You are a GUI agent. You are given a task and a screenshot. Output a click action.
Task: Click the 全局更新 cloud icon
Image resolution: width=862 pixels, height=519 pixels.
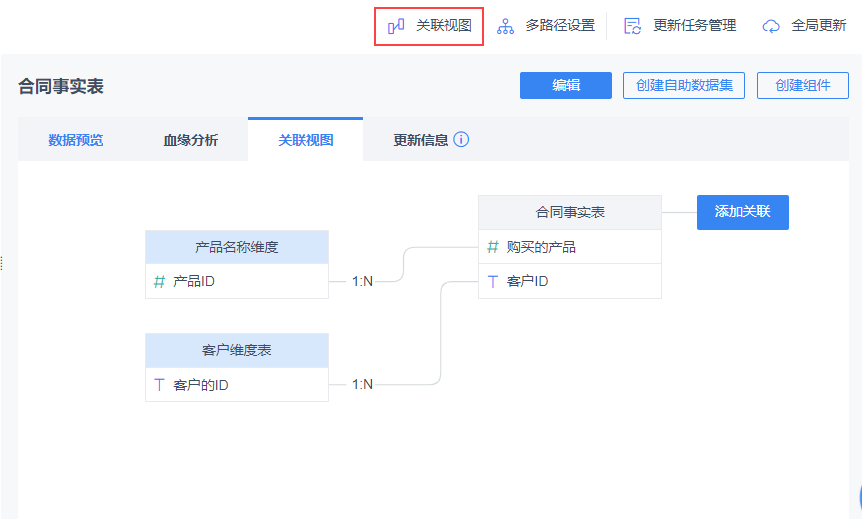pyautogui.click(x=771, y=26)
